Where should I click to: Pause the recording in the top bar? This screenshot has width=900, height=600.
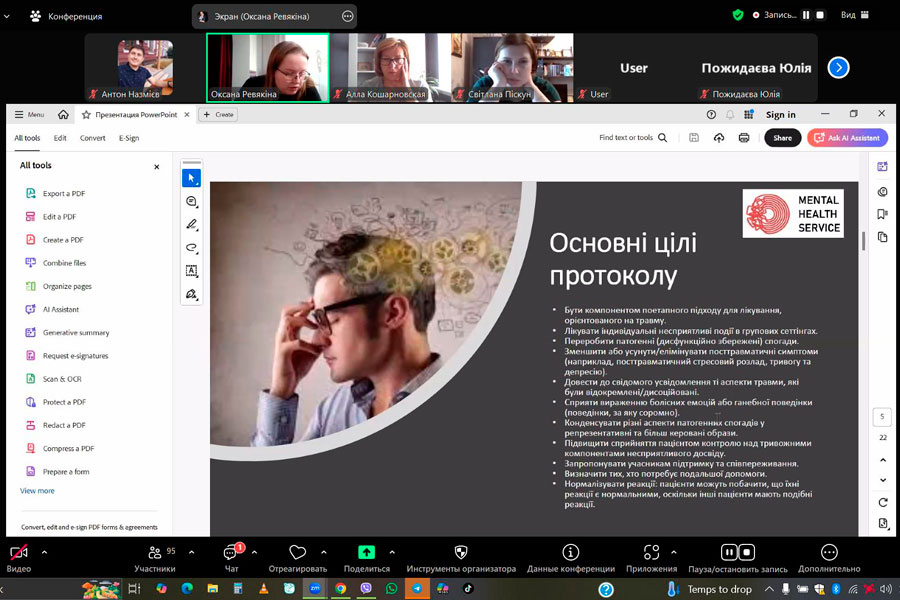coord(806,15)
